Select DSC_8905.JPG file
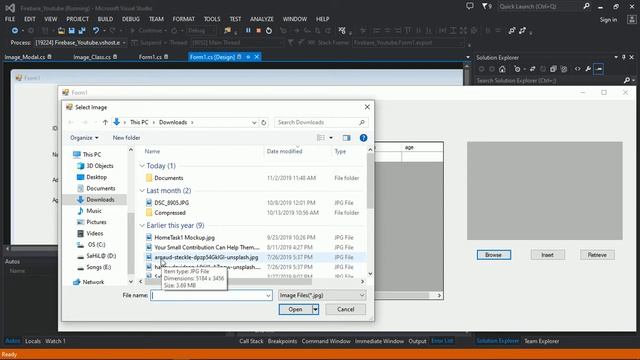 click(x=171, y=203)
